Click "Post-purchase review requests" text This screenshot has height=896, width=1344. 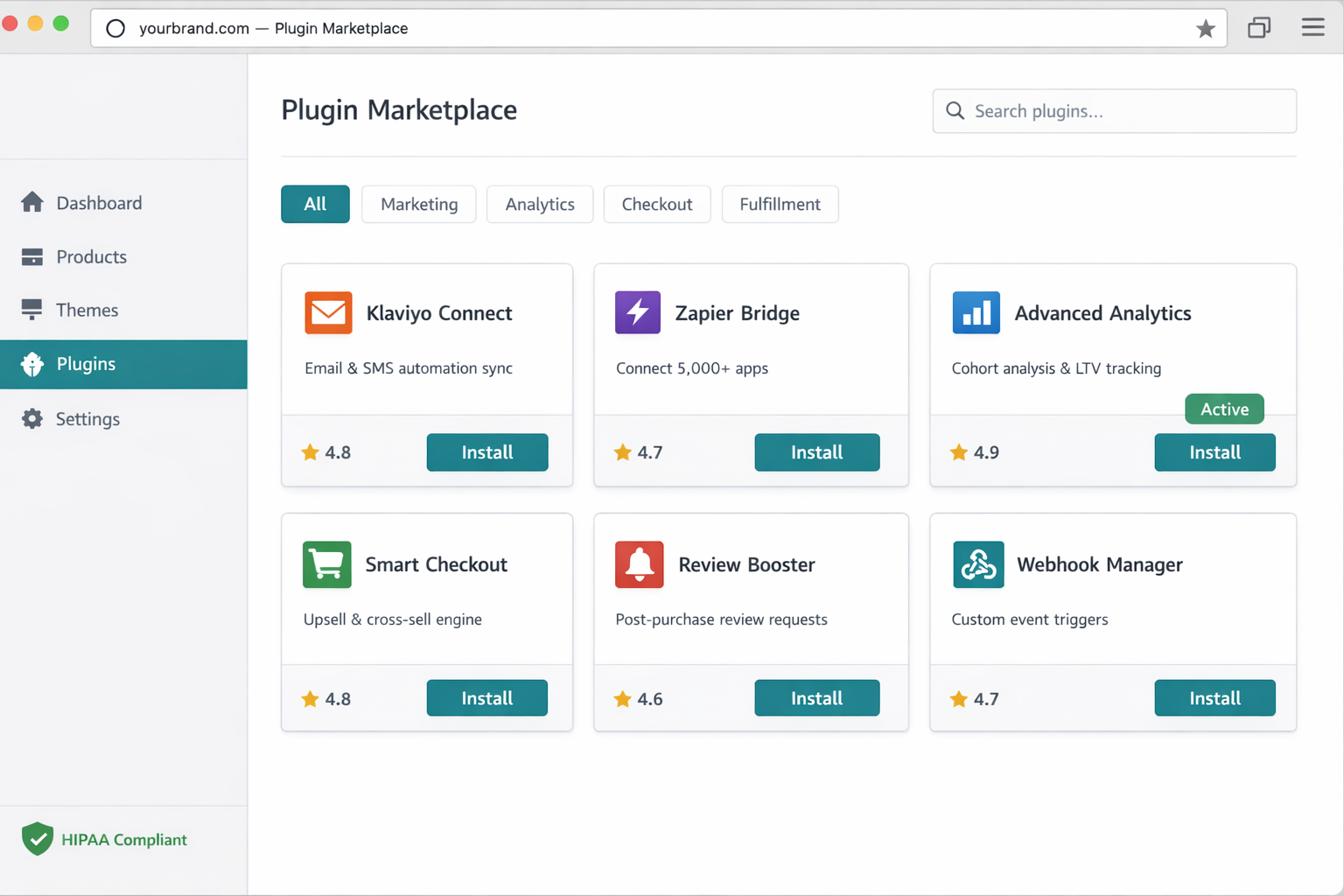coord(721,619)
